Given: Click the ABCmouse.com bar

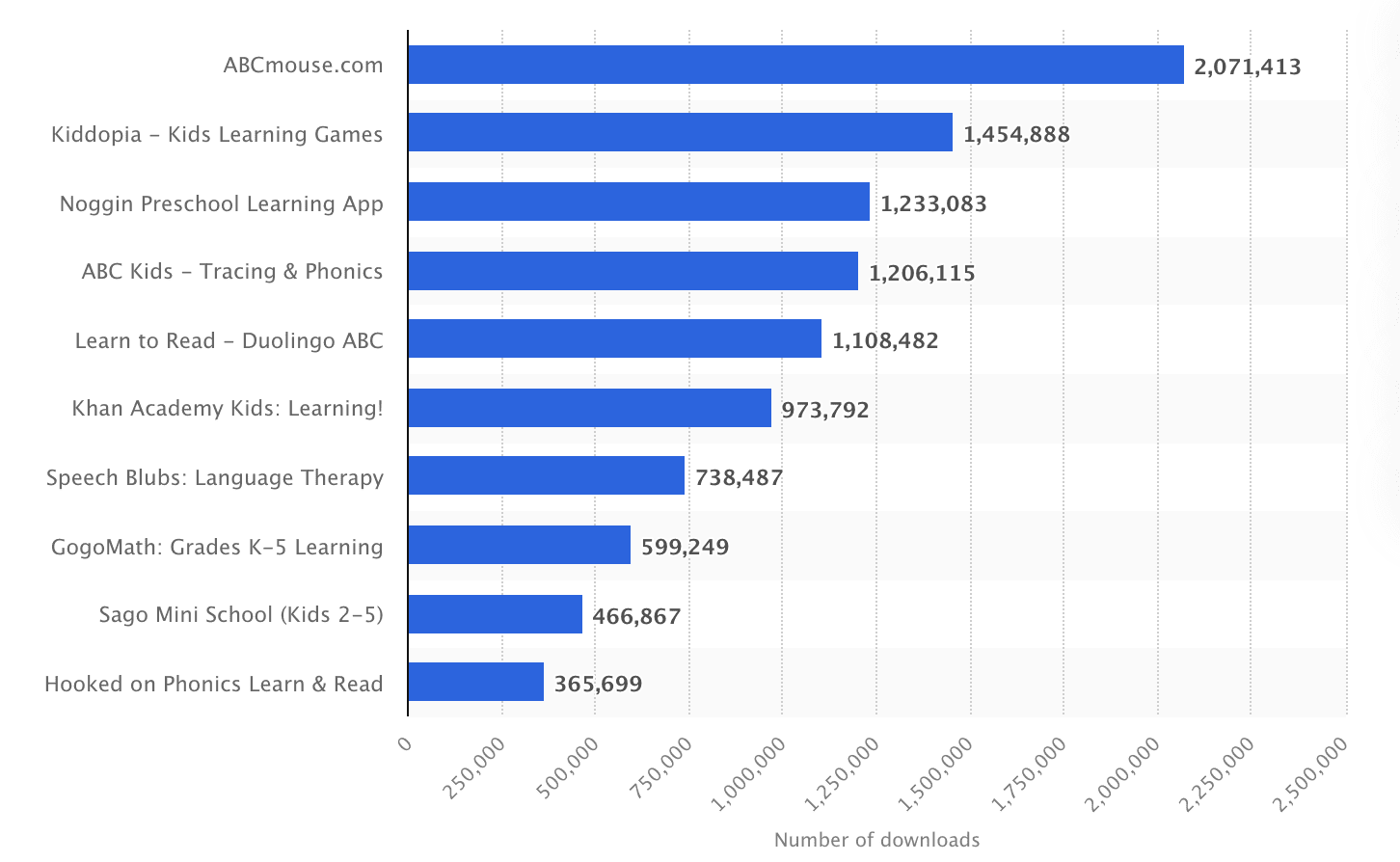Looking at the screenshot, I should tap(795, 65).
